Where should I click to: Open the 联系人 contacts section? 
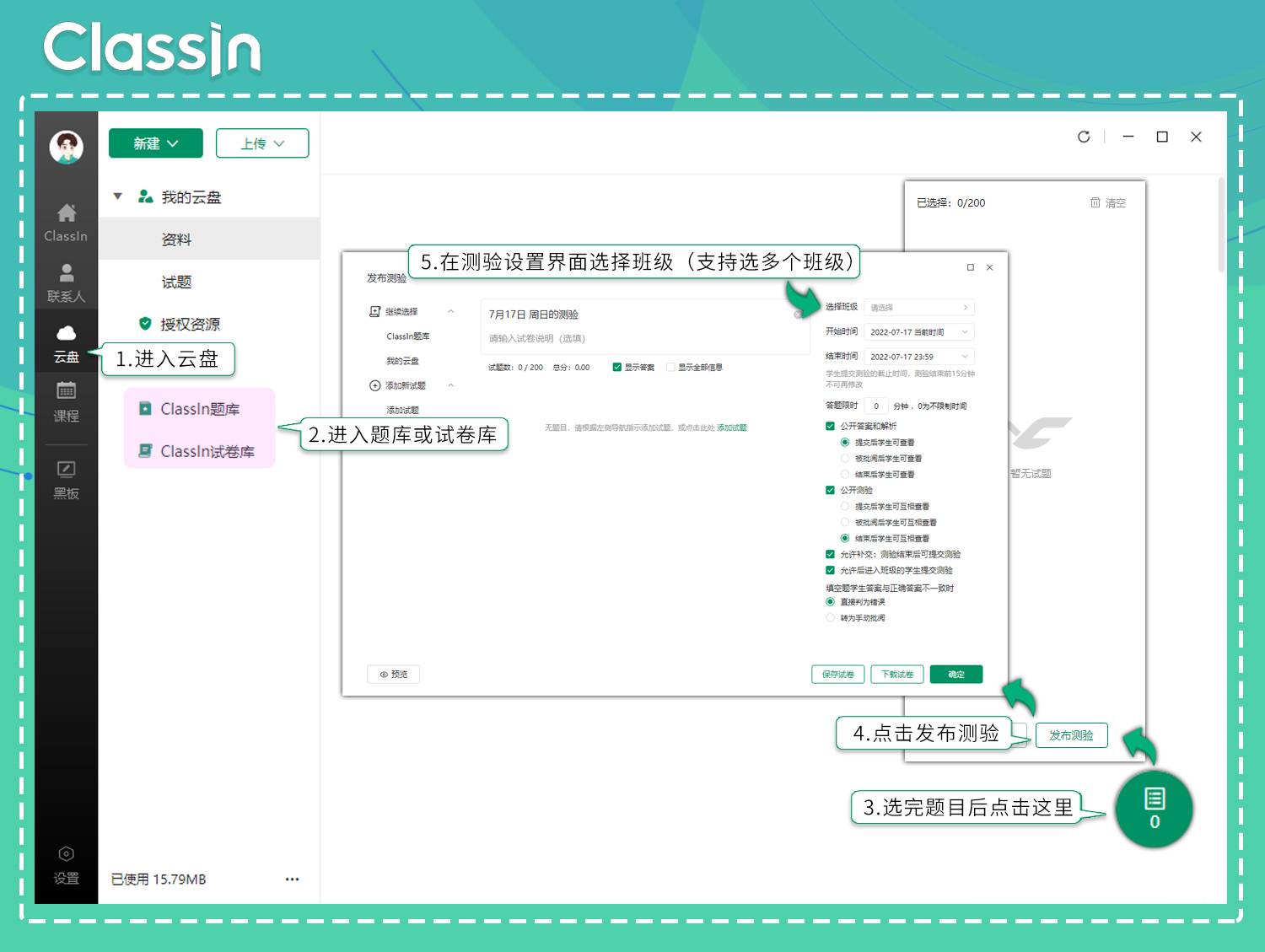pyautogui.click(x=66, y=283)
